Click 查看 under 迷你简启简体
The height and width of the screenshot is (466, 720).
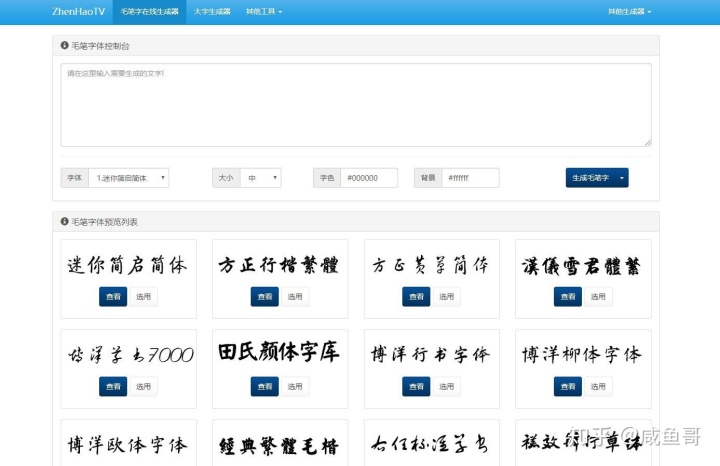[113, 297]
